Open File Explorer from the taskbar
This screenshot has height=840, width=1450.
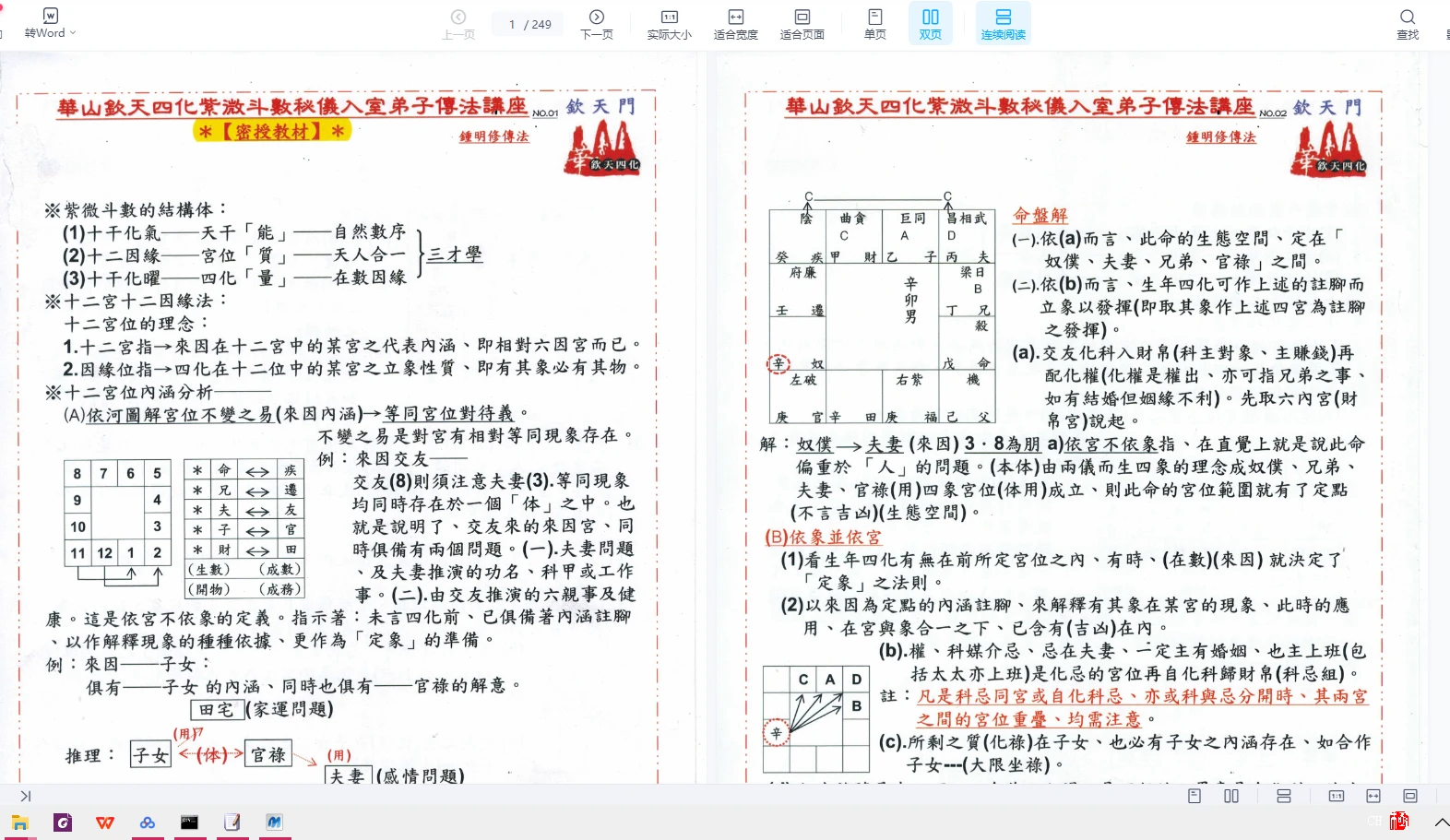tap(19, 822)
